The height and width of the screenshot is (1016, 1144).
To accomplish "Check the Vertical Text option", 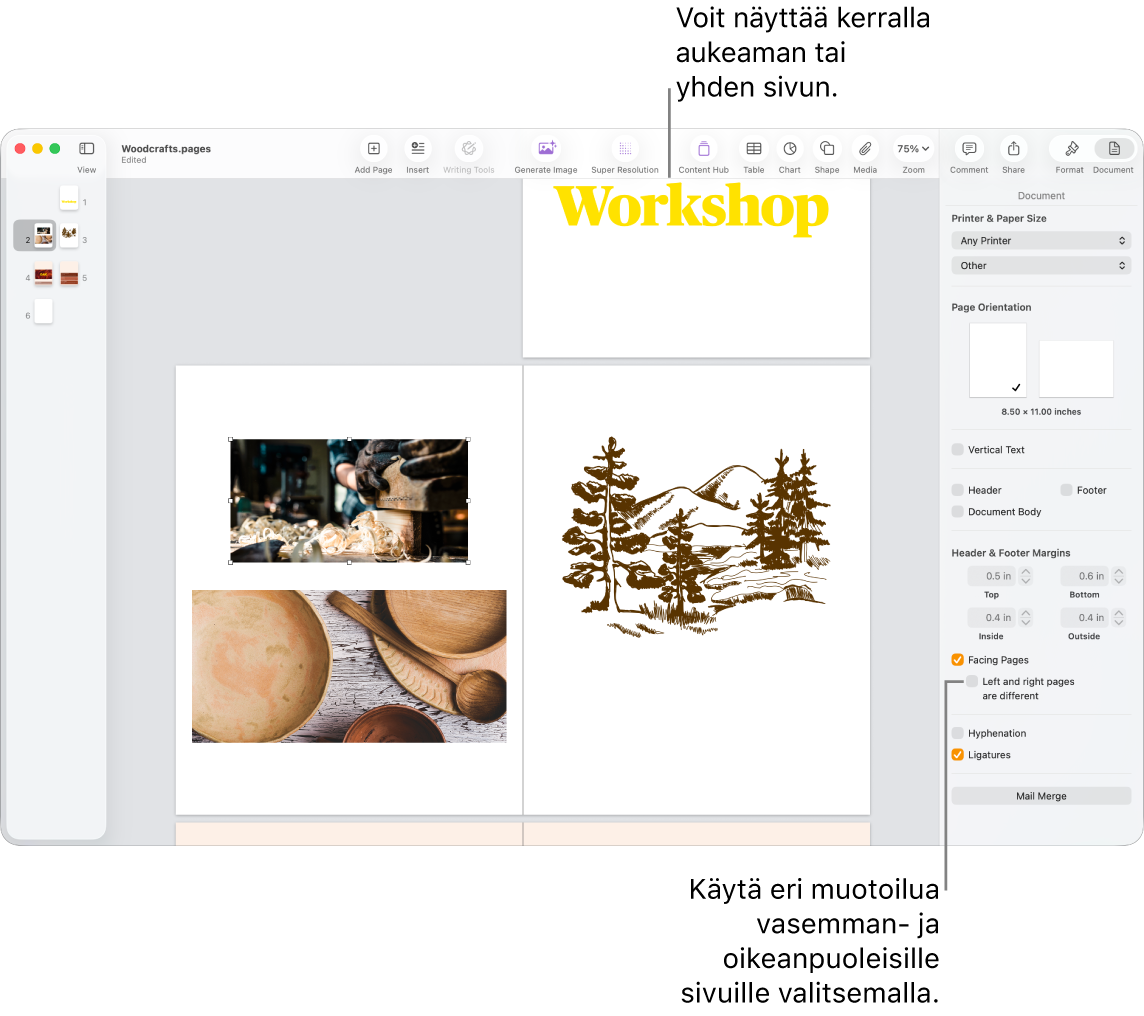I will pyautogui.click(x=958, y=450).
